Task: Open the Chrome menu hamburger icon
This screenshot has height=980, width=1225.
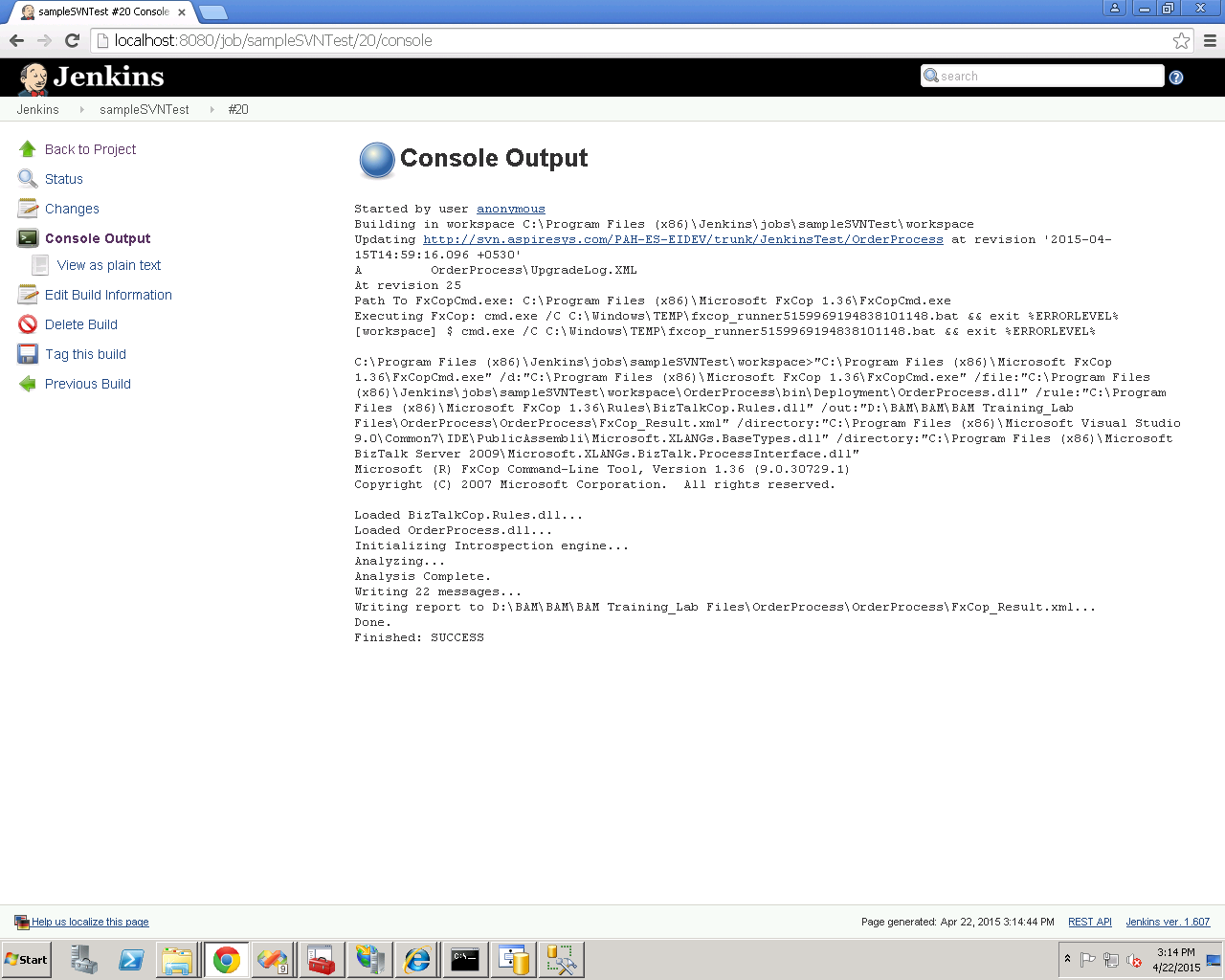Action: (x=1210, y=40)
